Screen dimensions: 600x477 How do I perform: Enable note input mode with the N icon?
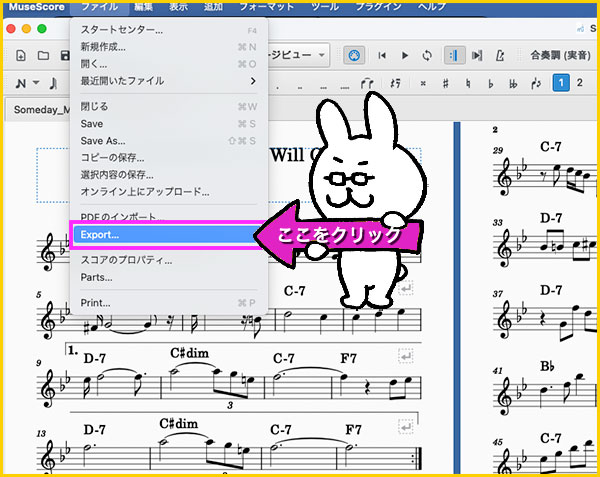click(21, 83)
